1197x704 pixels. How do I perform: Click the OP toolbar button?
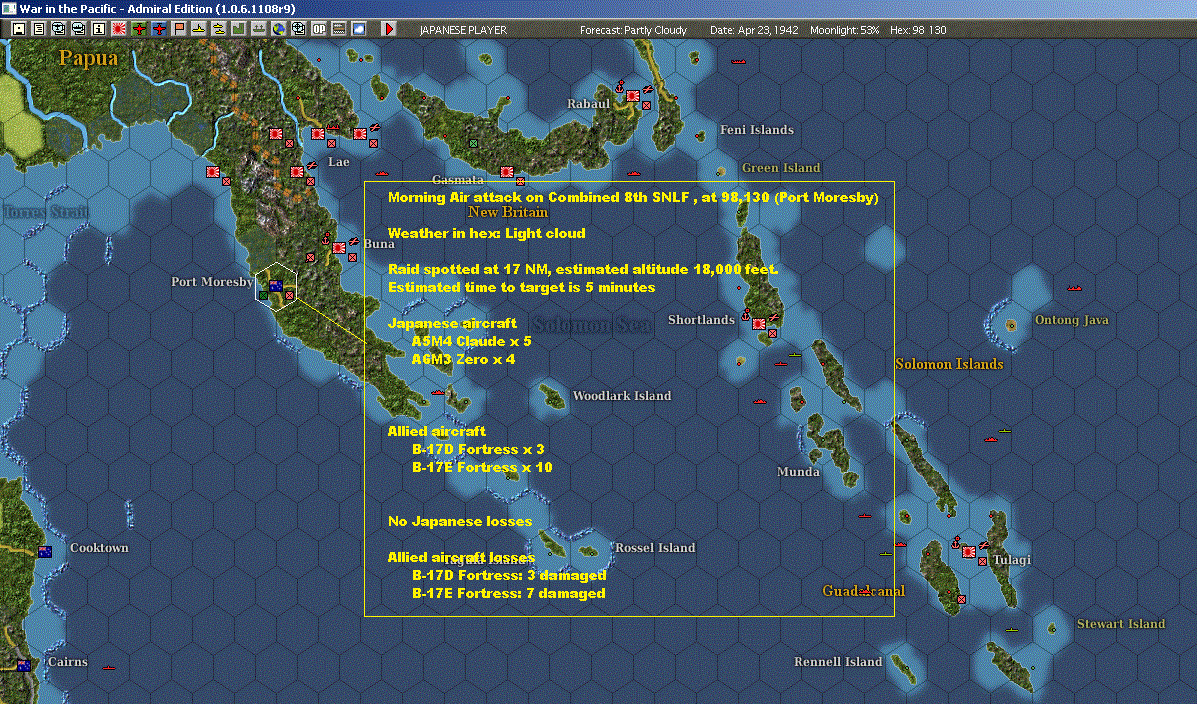(x=318, y=29)
